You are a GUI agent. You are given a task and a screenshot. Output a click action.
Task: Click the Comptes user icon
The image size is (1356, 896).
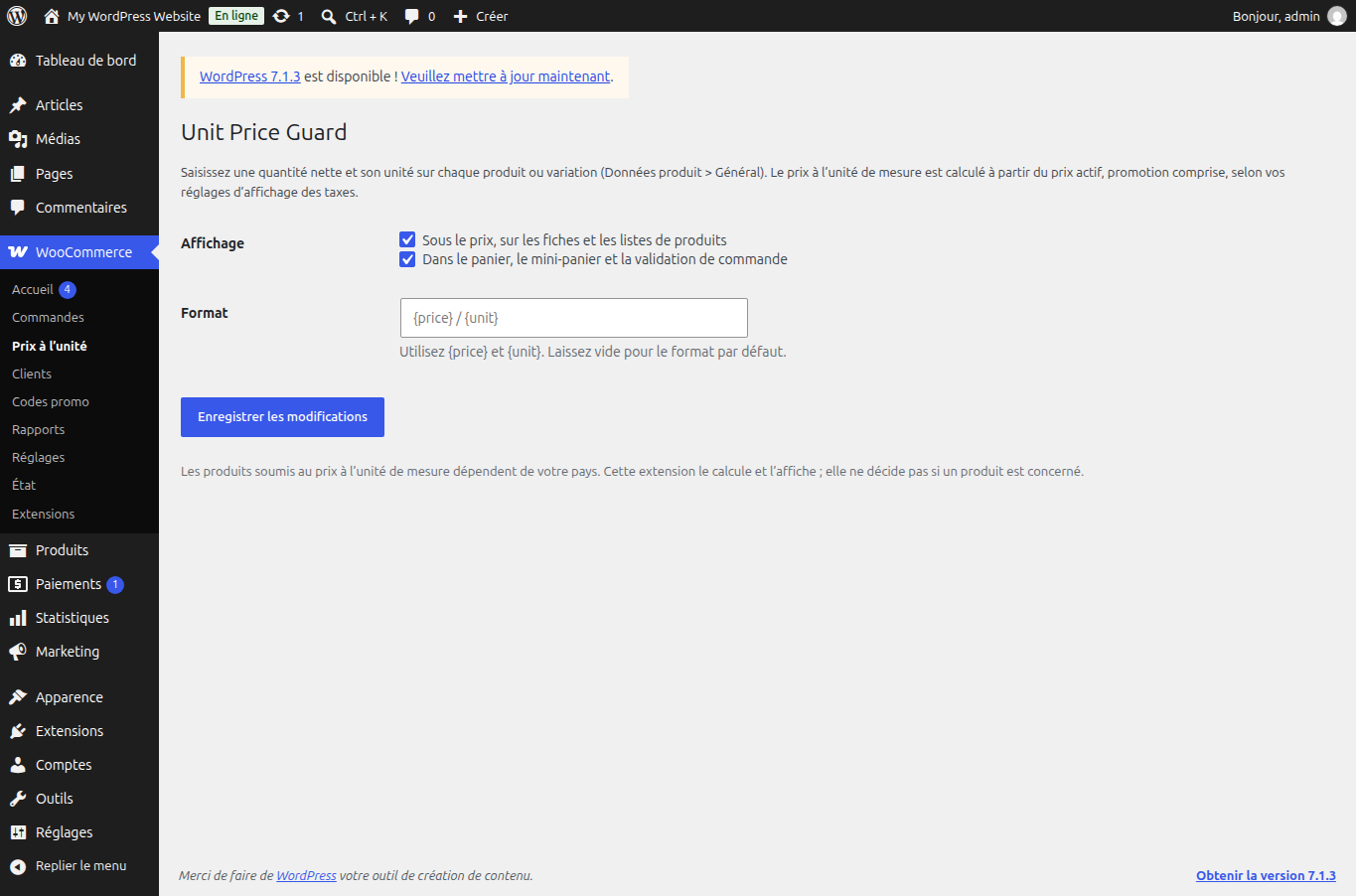[x=18, y=765]
